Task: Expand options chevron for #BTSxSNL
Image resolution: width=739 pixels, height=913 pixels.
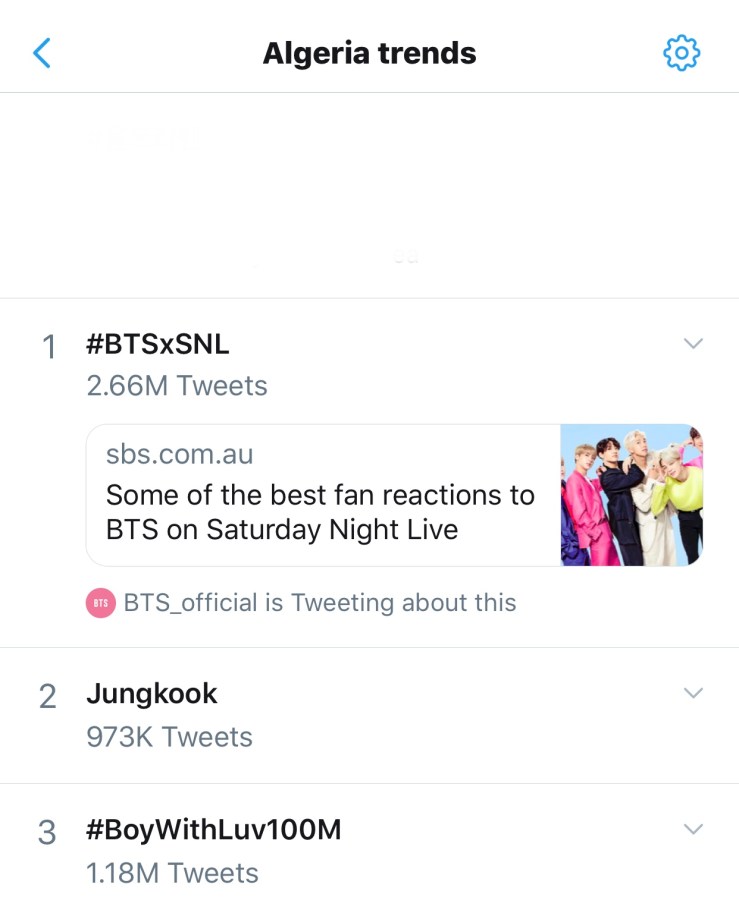Action: (692, 344)
